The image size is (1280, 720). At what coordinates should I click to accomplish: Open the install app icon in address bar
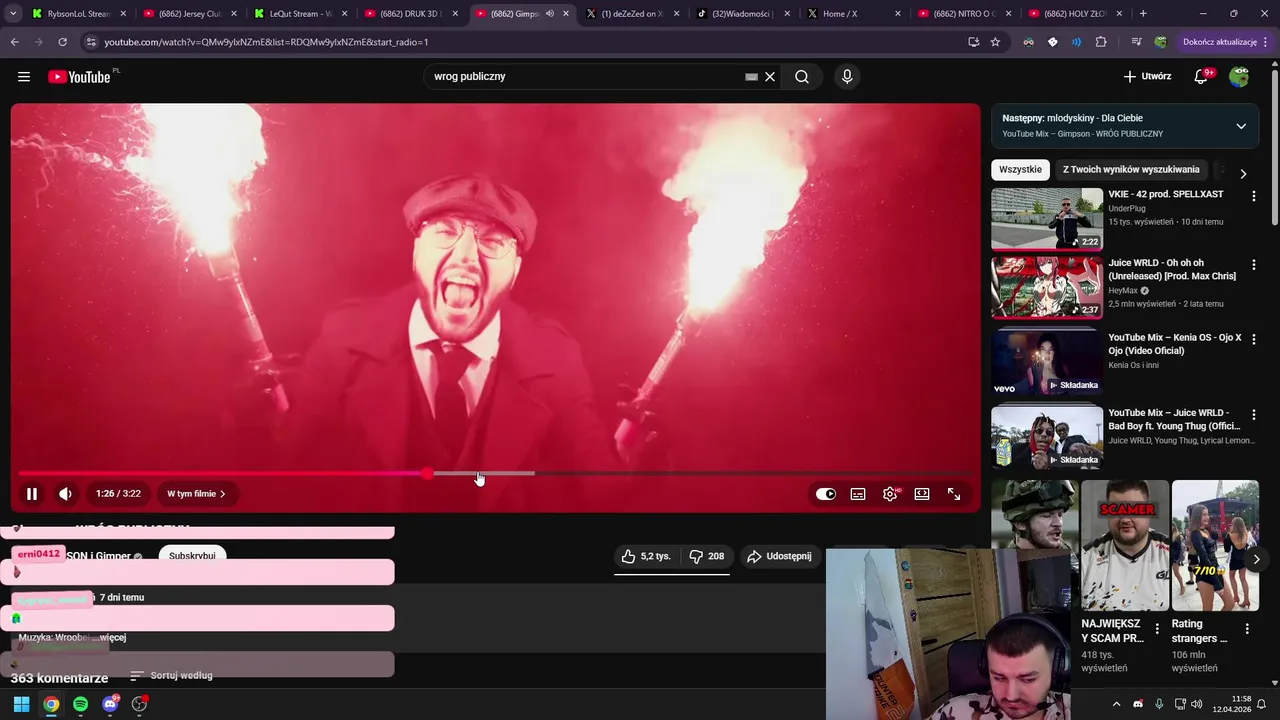click(x=973, y=42)
